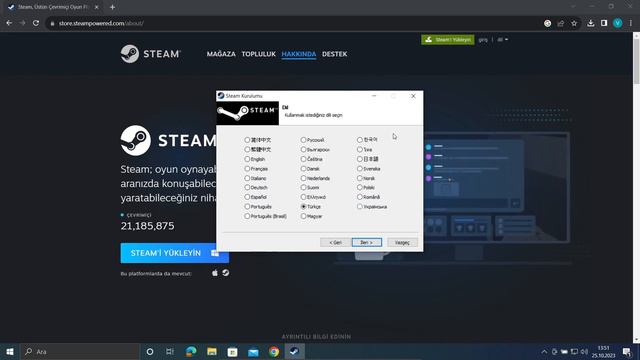Launch Microsoft Edge from taskbar
The height and width of the screenshot is (360, 640).
click(191, 351)
